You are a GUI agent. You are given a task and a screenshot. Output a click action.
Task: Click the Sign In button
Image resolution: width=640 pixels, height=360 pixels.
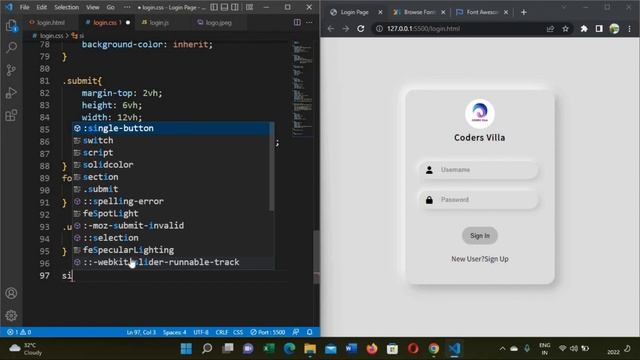(480, 236)
